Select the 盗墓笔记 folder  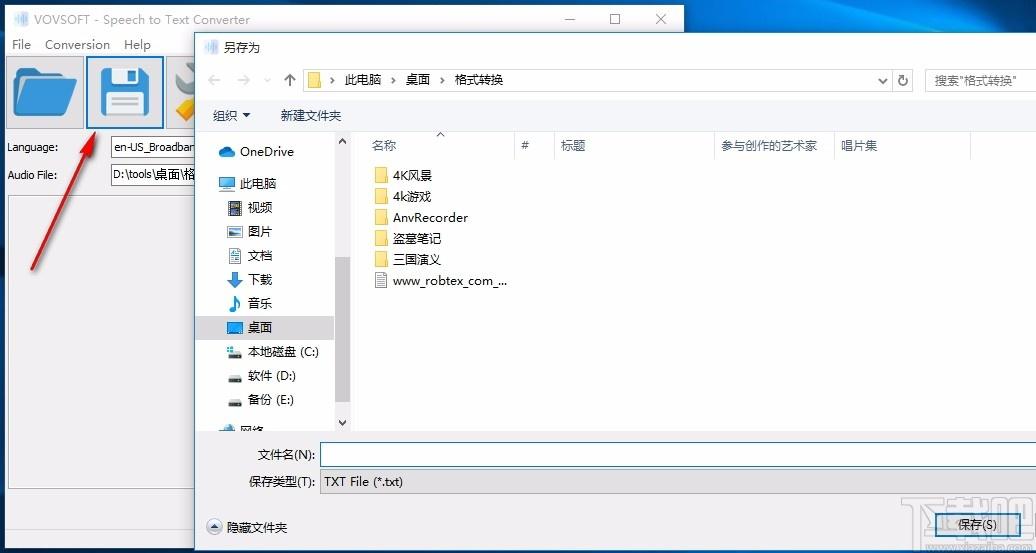408,239
